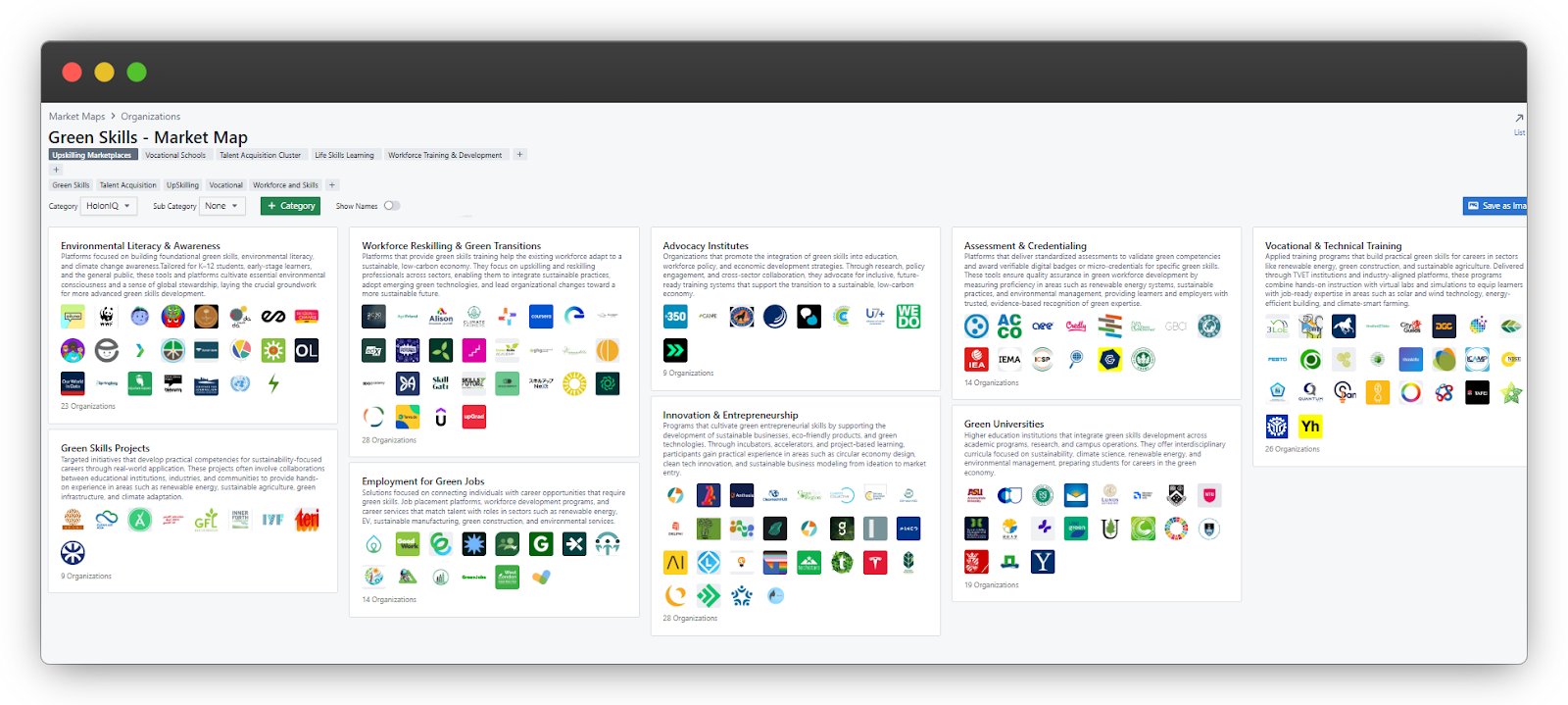The height and width of the screenshot is (705, 1568).
Task: Click the macOS green maximize window button
Action: pos(136,72)
